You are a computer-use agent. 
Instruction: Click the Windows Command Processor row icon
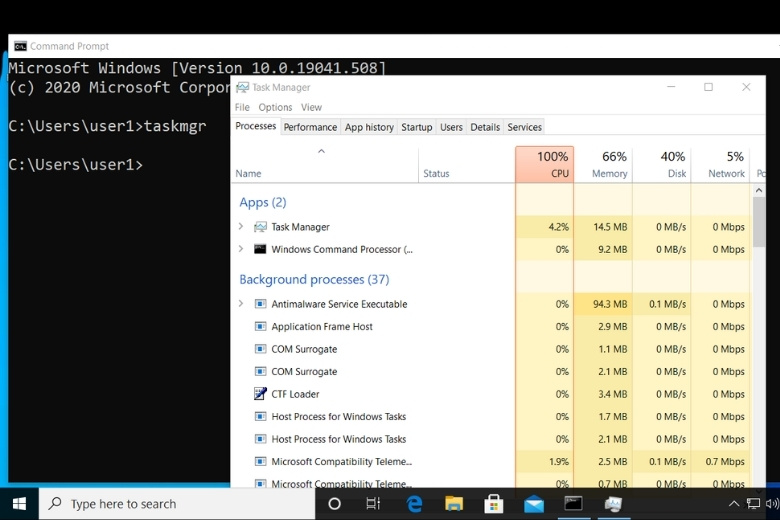tap(260, 249)
